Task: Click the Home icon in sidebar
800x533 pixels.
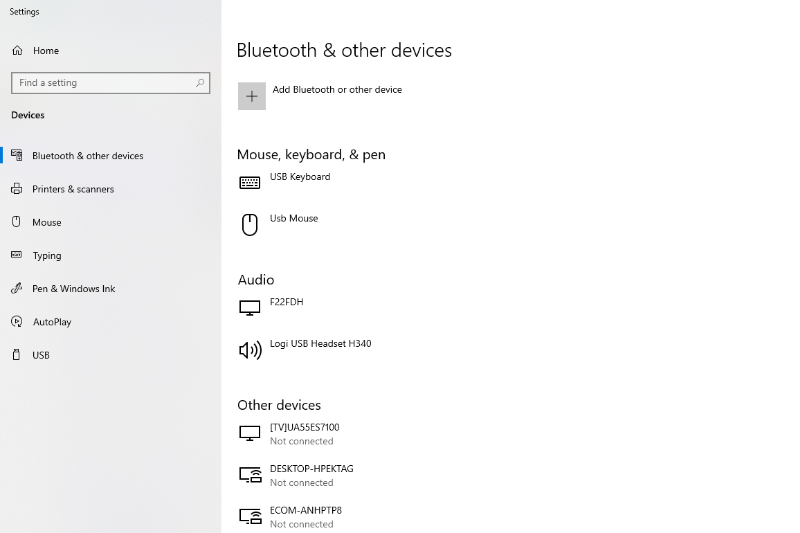Action: [17, 50]
